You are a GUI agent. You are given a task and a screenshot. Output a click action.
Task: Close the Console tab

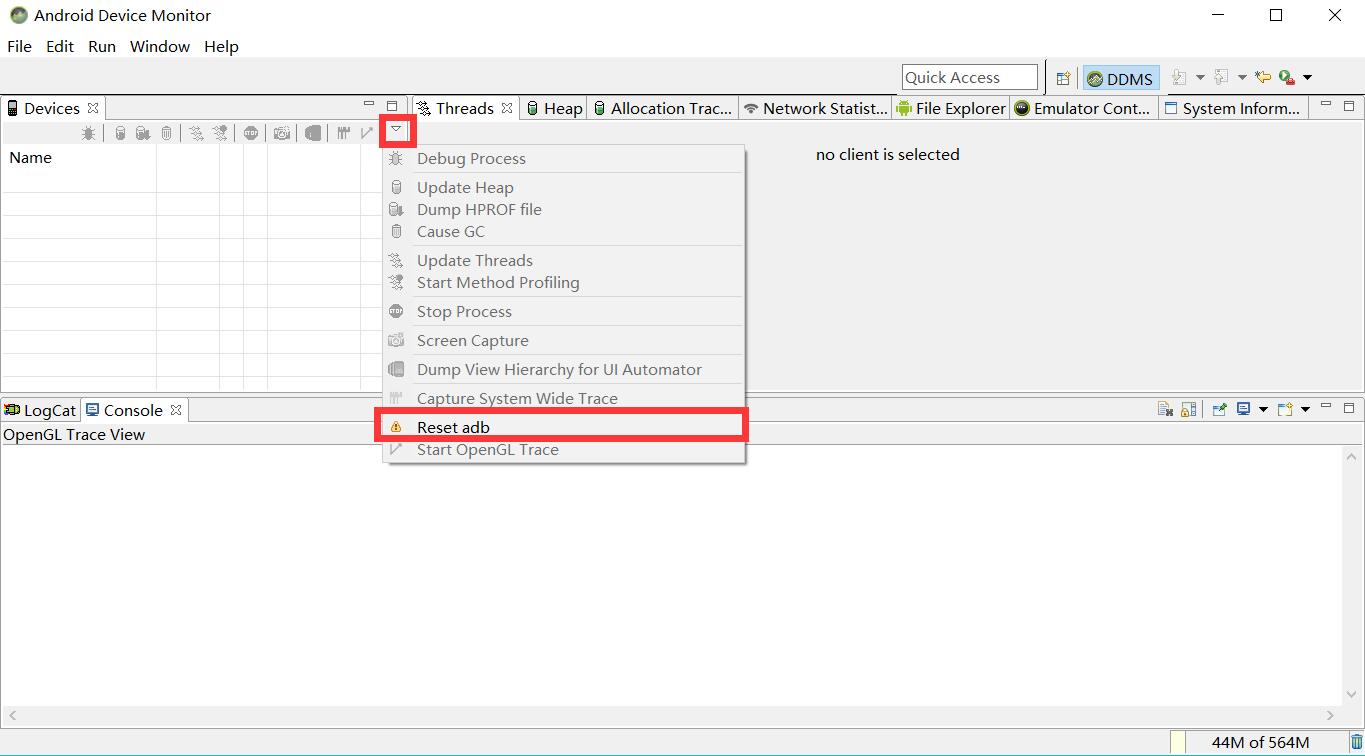[176, 410]
